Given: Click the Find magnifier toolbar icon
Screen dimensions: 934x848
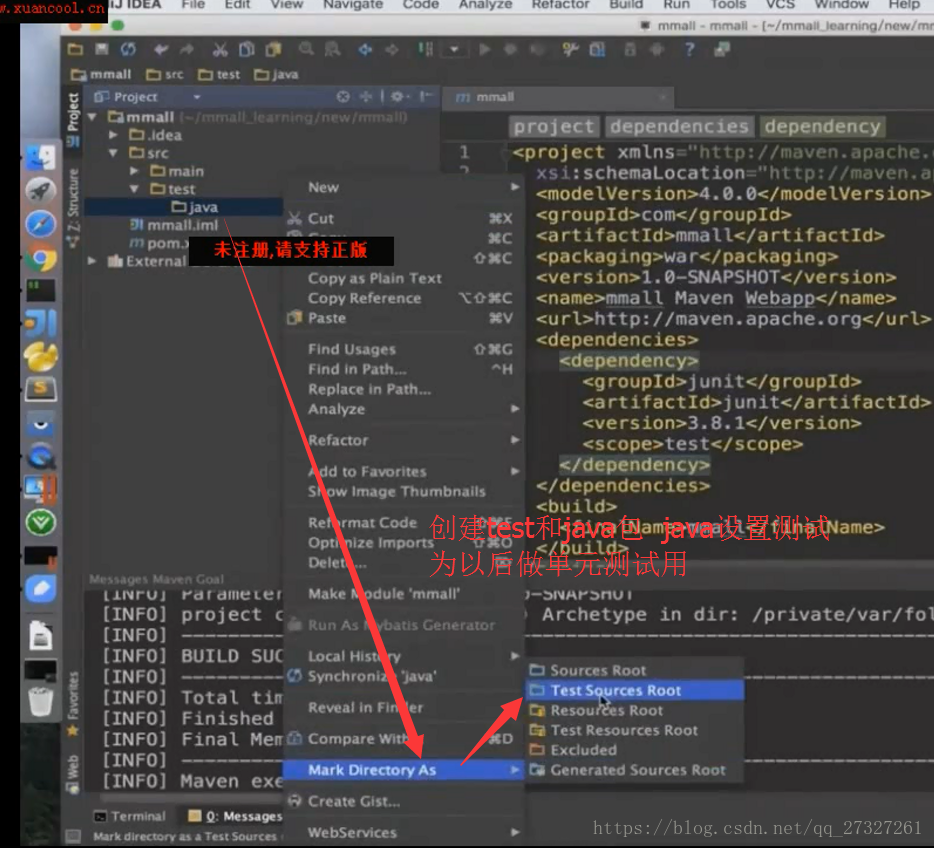Looking at the screenshot, I should point(306,49).
